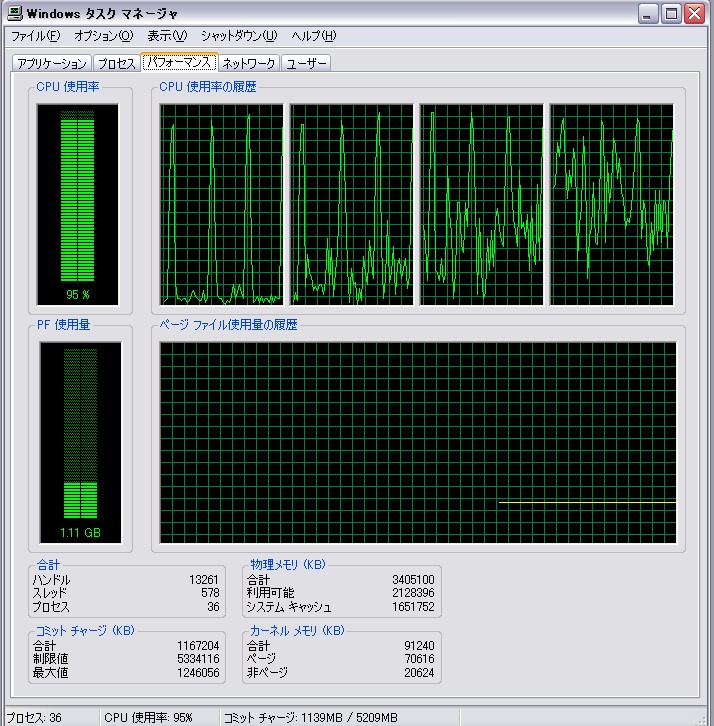Click the third CPU history graph
714x726 pixels.
pyautogui.click(x=482, y=205)
